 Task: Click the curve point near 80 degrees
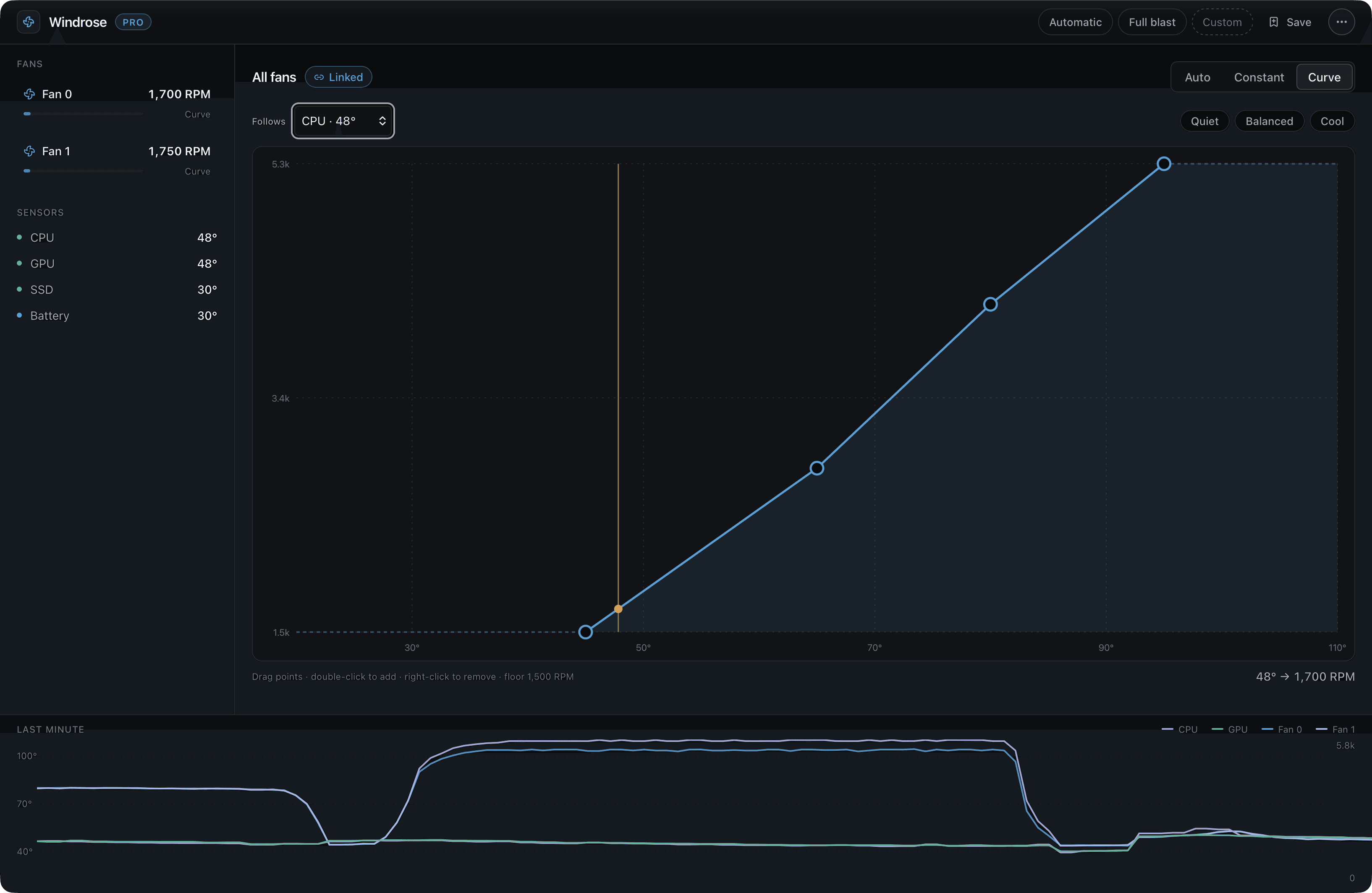[x=990, y=304]
